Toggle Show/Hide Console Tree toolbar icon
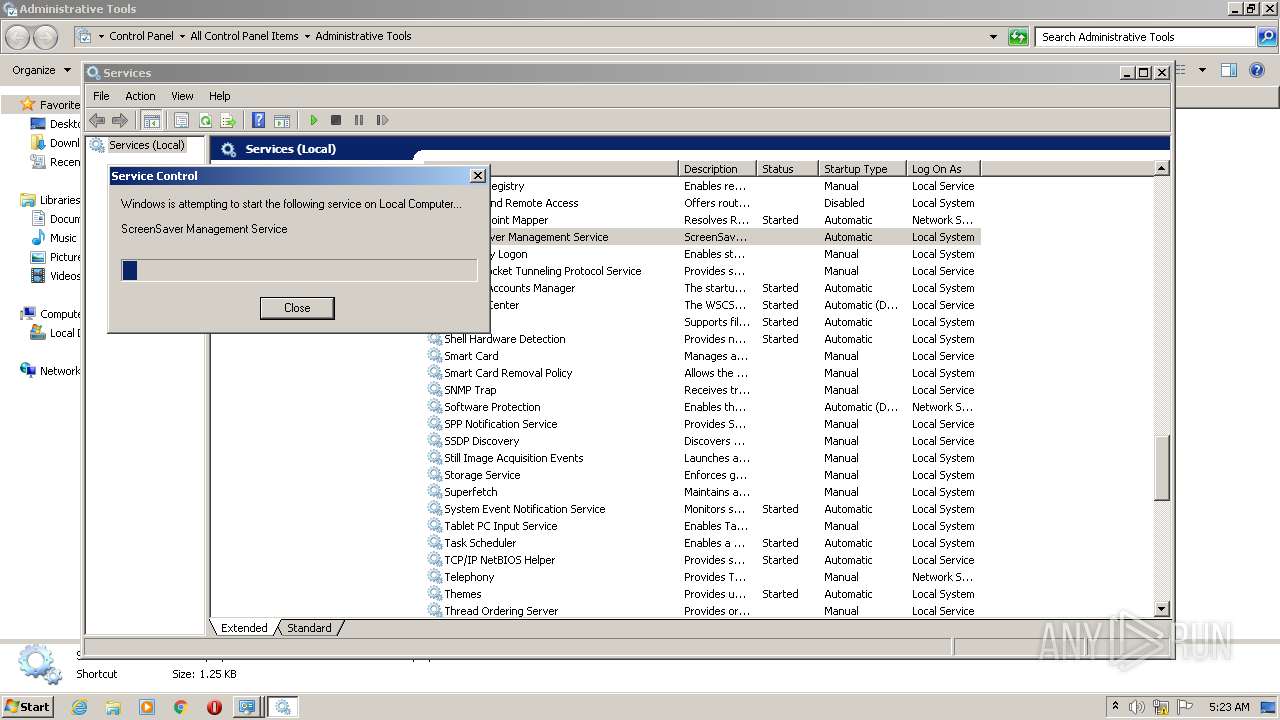The width and height of the screenshot is (1280, 720). point(152,120)
